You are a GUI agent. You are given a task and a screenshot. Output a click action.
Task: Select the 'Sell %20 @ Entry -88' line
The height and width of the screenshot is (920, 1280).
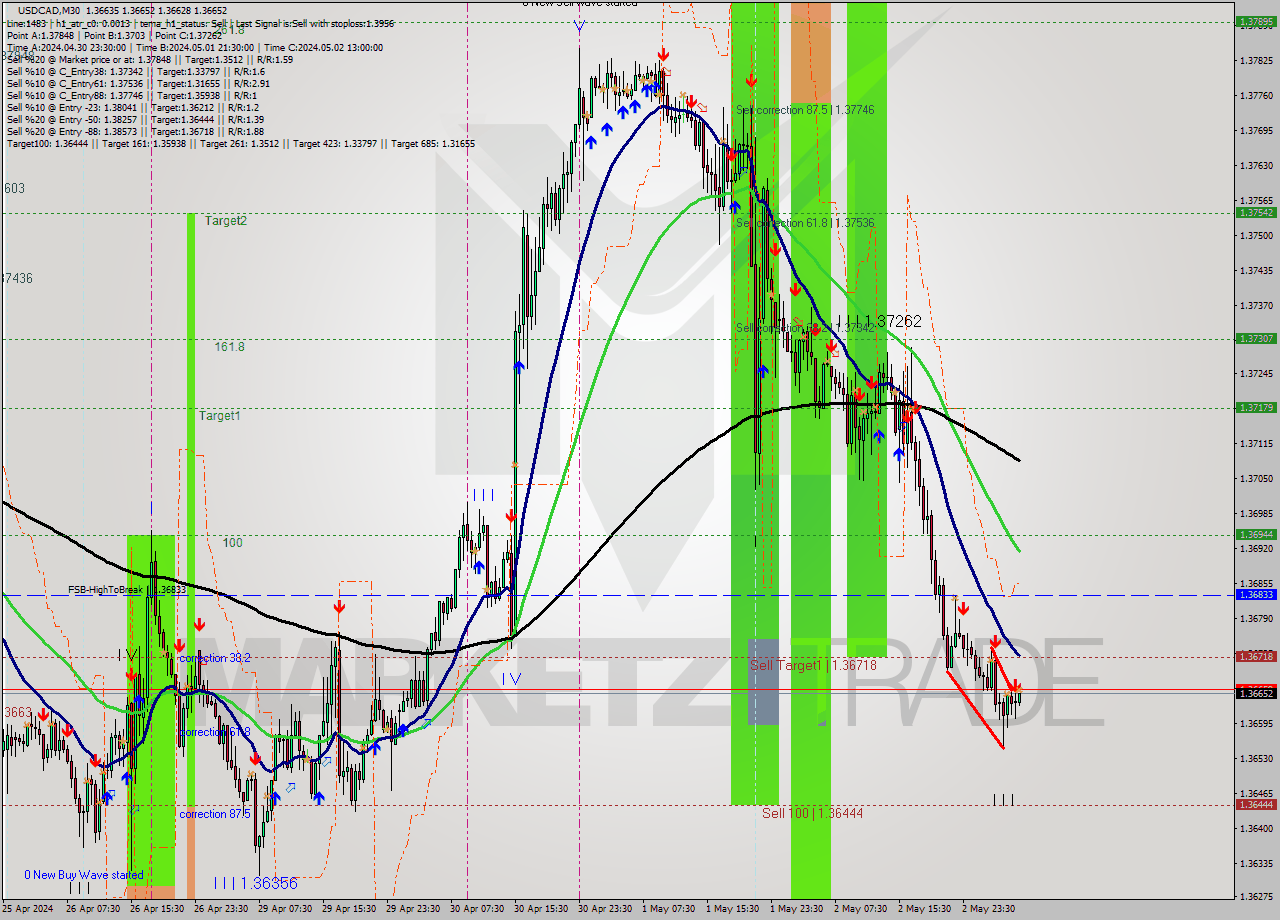136,131
